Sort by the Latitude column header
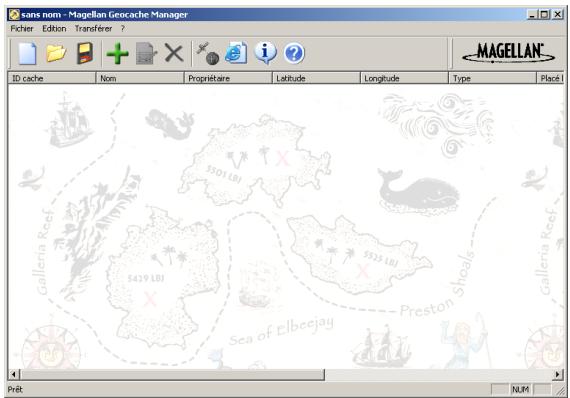The image size is (570, 398). pos(316,78)
